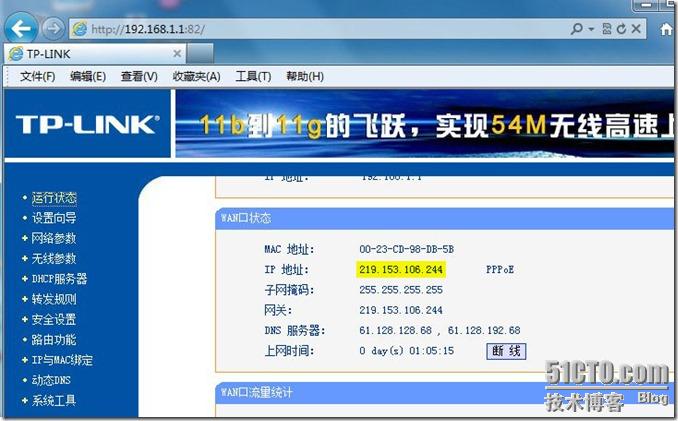This screenshot has height=421, width=678.
Task: Expand the 无线参数 sidebar section
Action: (53, 258)
